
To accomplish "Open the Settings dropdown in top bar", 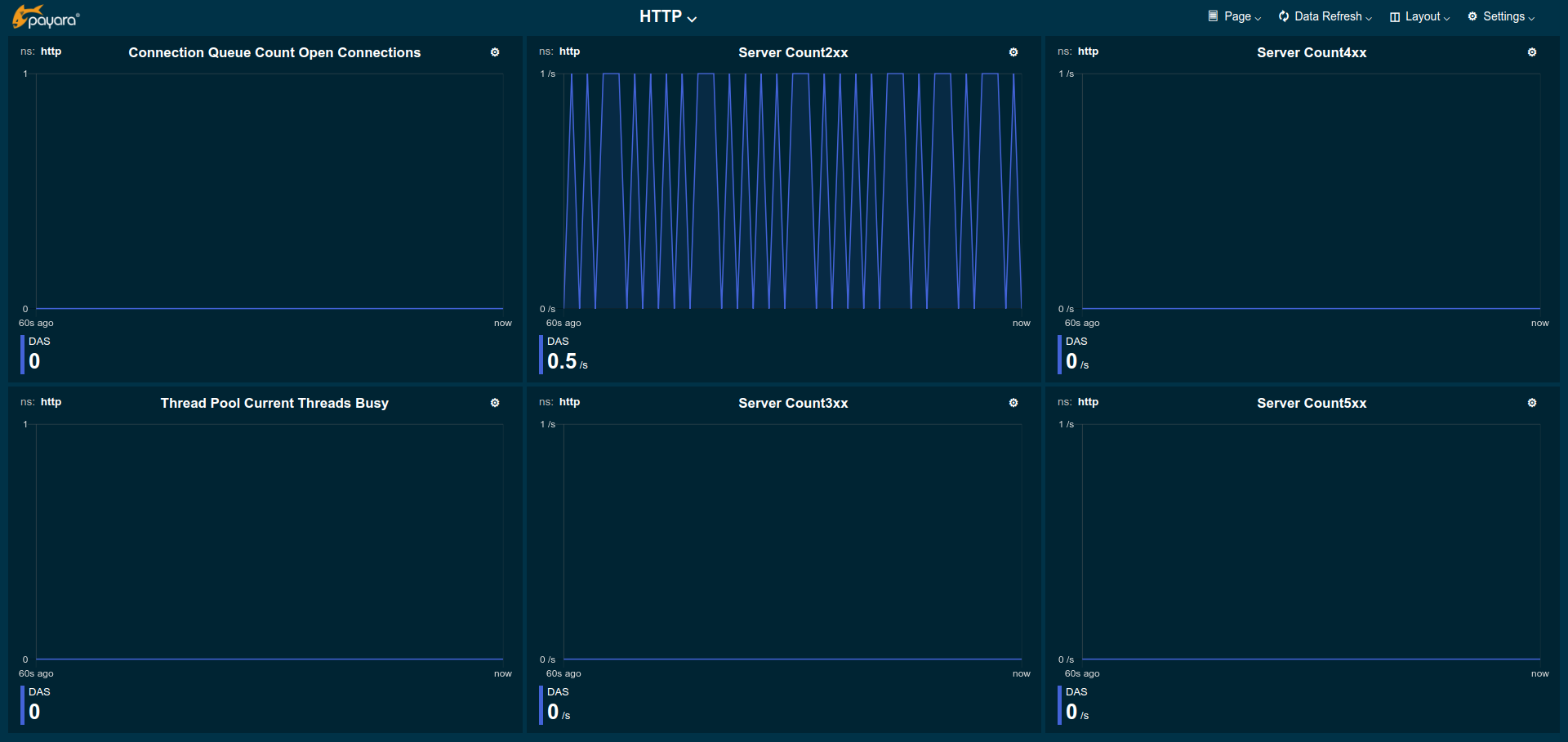I will tap(1501, 16).
